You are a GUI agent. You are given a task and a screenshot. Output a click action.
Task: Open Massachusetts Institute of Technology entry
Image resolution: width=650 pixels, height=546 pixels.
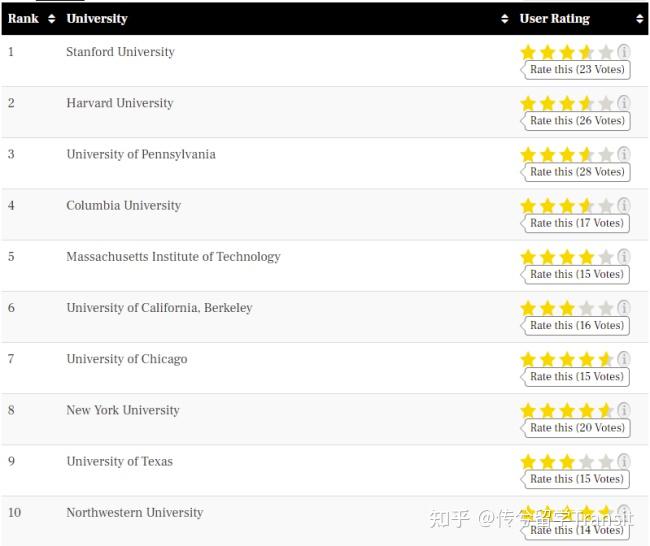click(173, 257)
